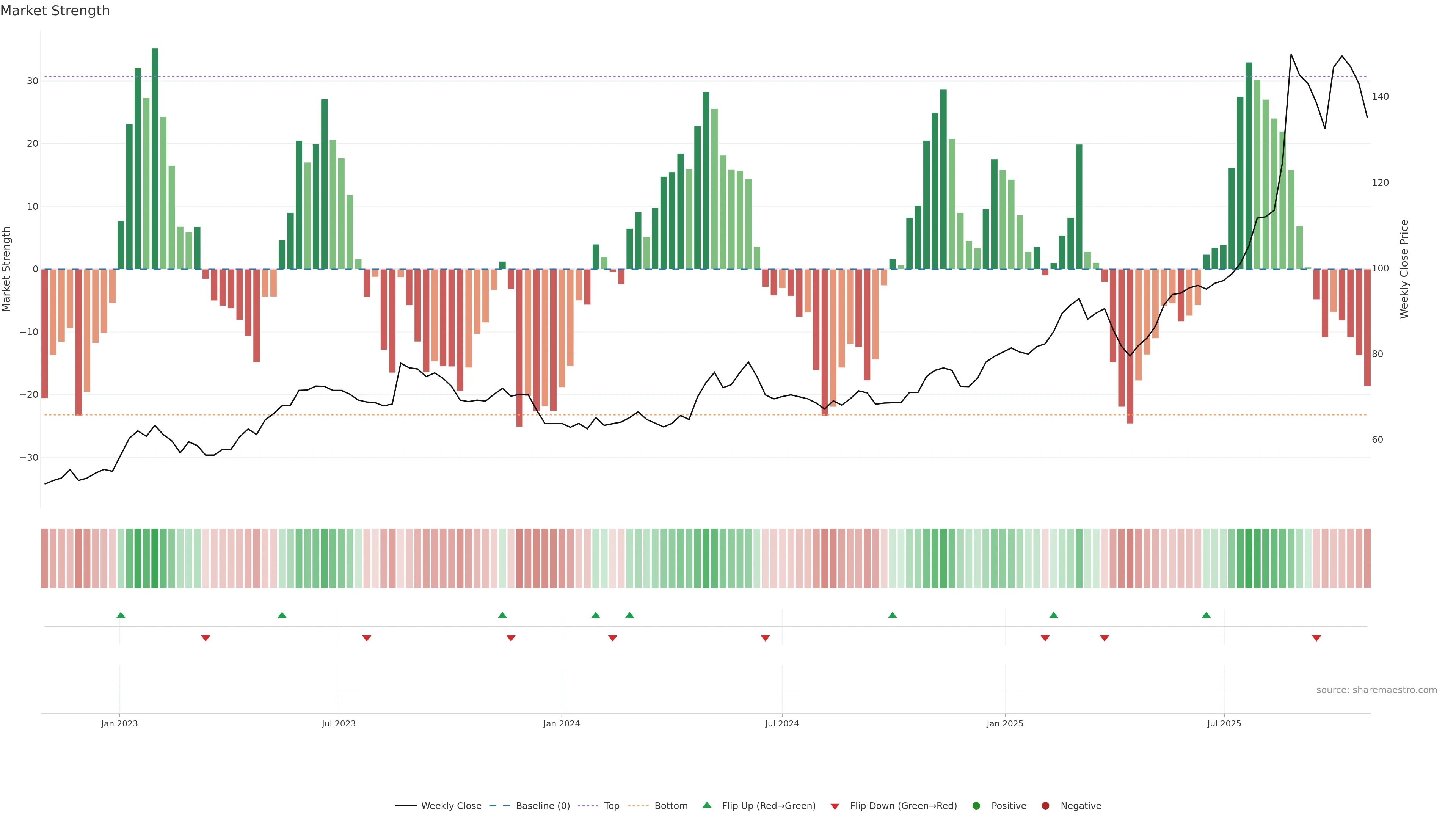Screen dimensions: 1456x819
Task: Click the rightmost red Flip Down marker
Action: click(1316, 638)
